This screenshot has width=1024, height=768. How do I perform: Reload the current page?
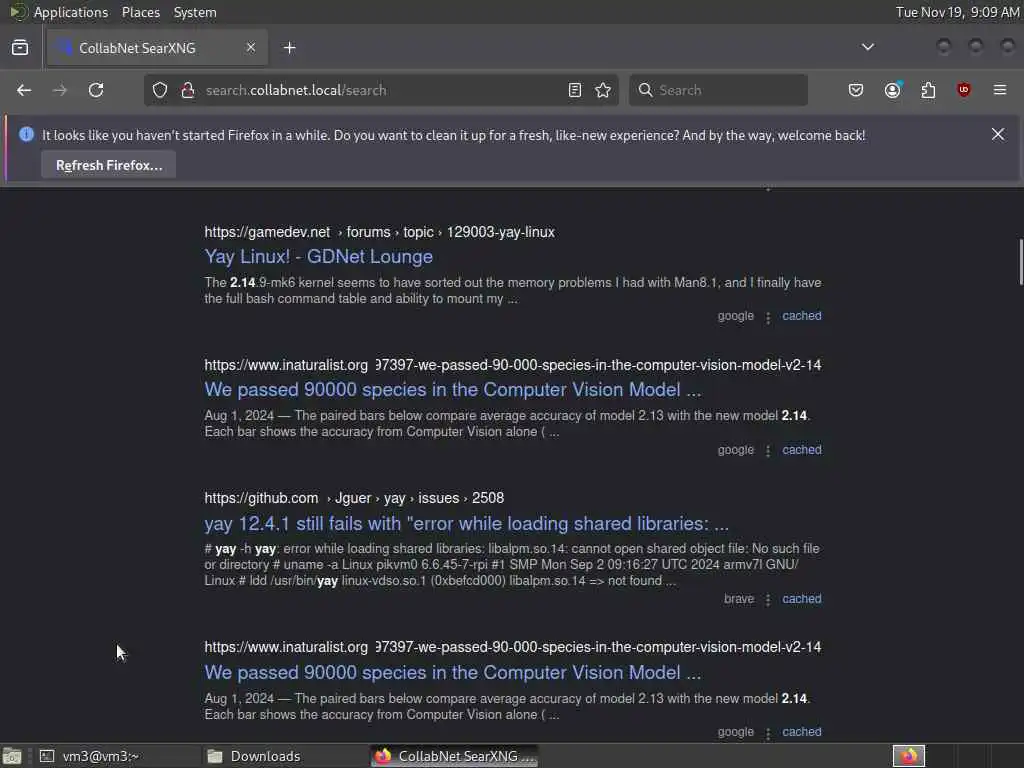click(x=96, y=90)
